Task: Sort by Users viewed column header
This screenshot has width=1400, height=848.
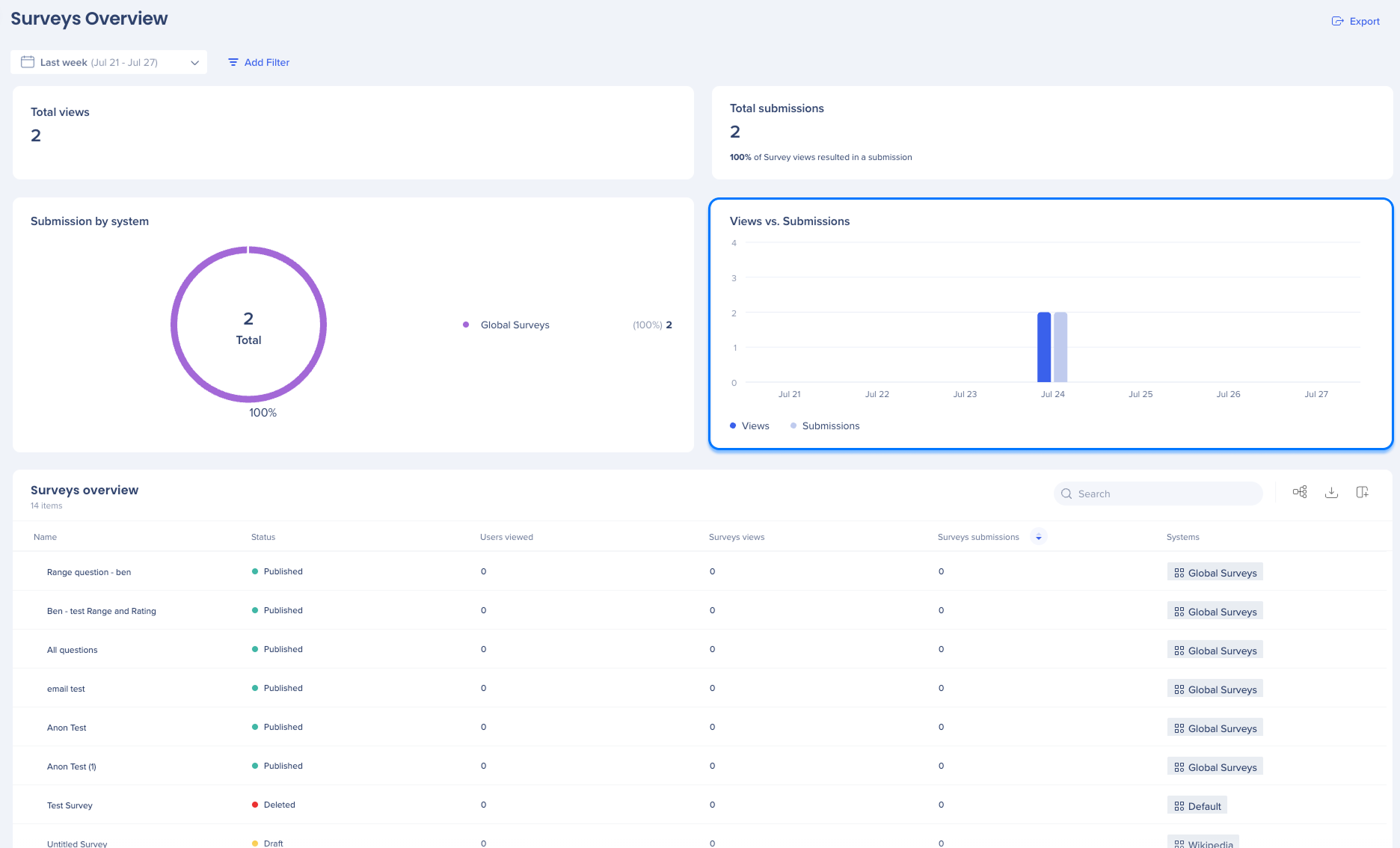Action: pyautogui.click(x=506, y=537)
